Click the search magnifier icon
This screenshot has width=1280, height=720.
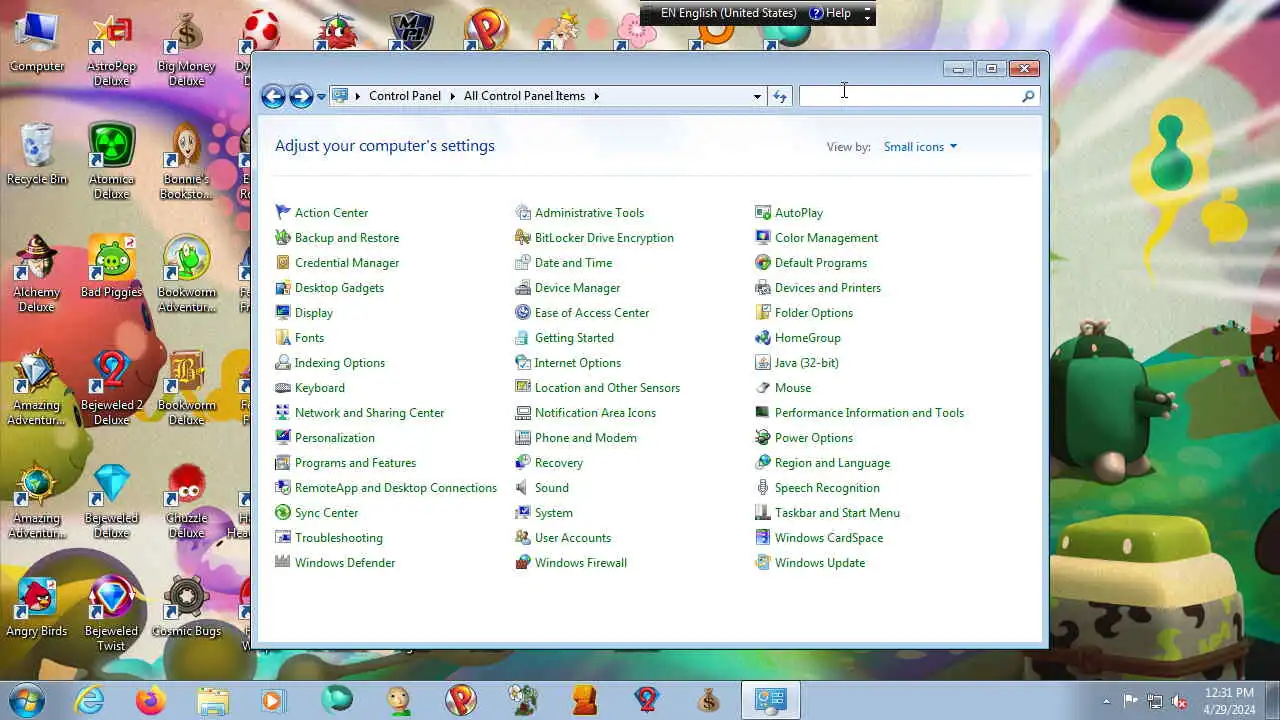click(x=1028, y=96)
